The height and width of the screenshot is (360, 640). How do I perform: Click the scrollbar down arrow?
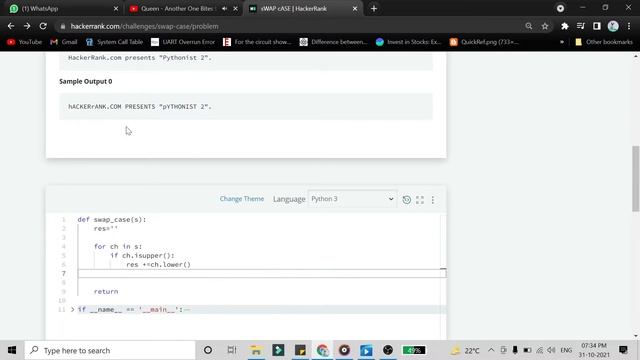point(636,336)
